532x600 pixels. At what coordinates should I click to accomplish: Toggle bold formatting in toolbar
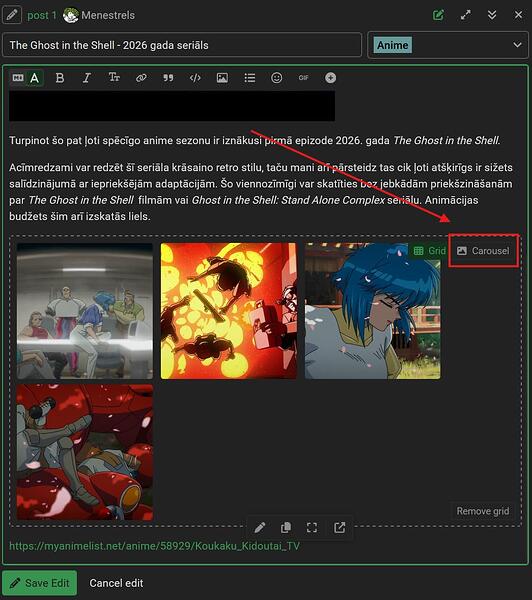pos(60,78)
